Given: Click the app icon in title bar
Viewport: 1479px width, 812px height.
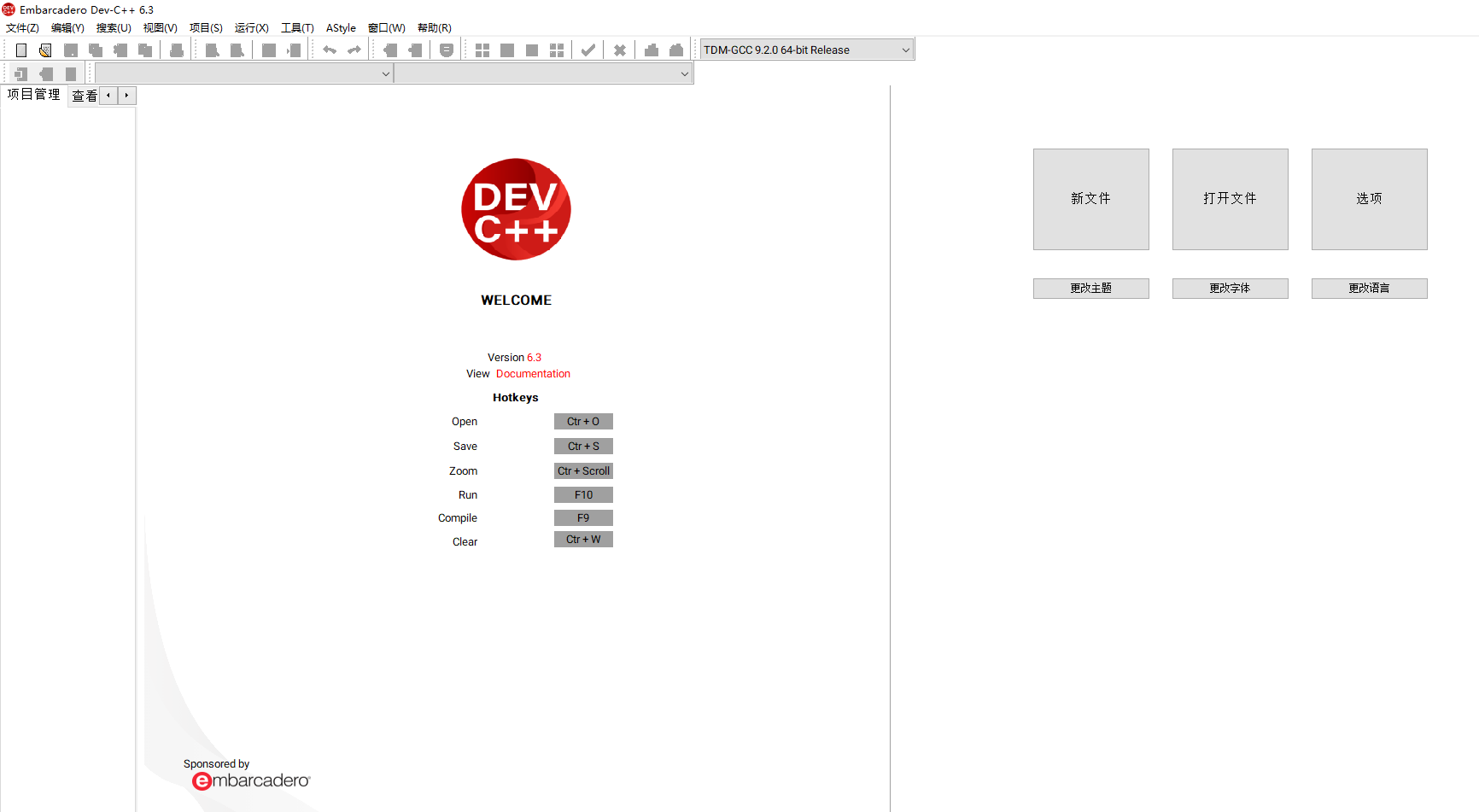Looking at the screenshot, I should 9,9.
